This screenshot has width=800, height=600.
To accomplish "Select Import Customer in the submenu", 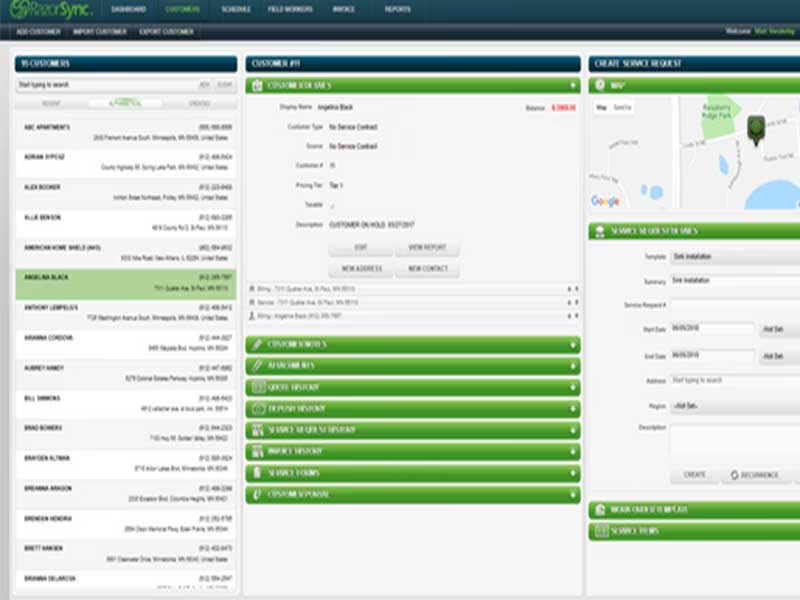I will (x=99, y=32).
